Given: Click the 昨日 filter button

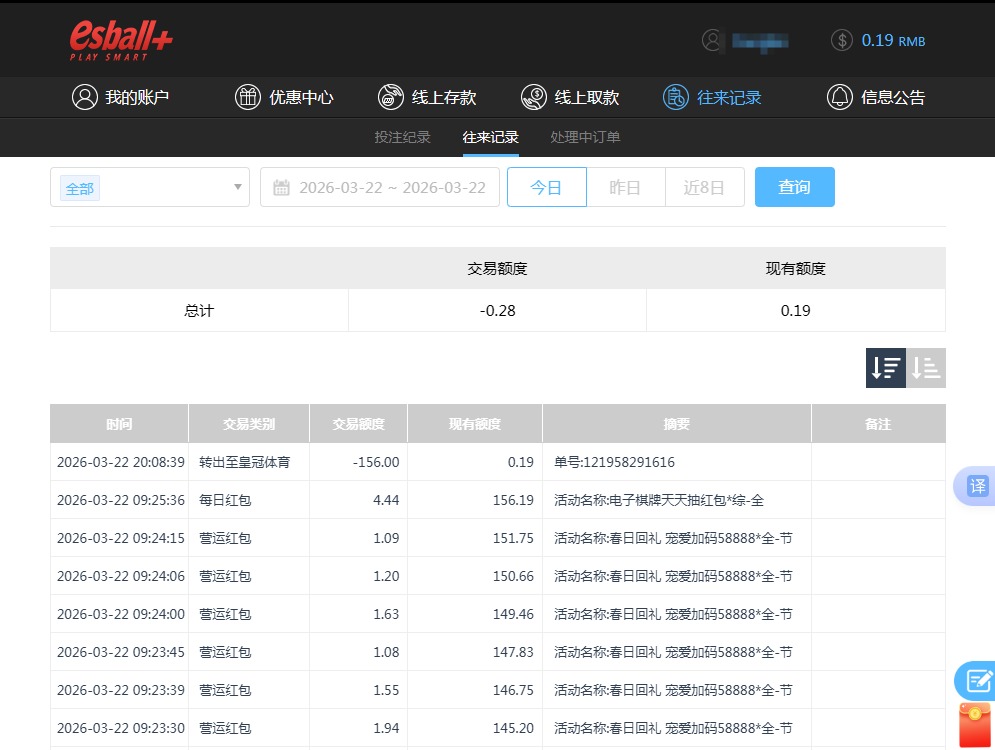Looking at the screenshot, I should [x=625, y=187].
